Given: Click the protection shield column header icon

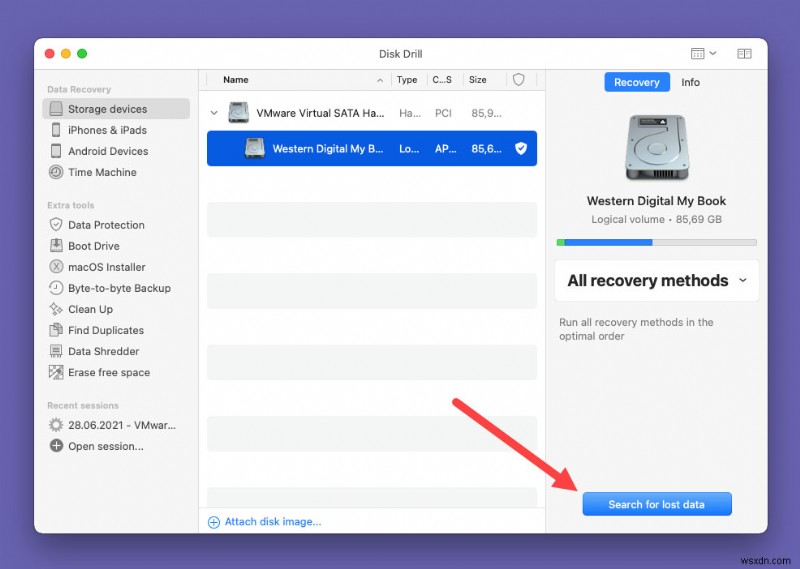Looking at the screenshot, I should pyautogui.click(x=518, y=80).
